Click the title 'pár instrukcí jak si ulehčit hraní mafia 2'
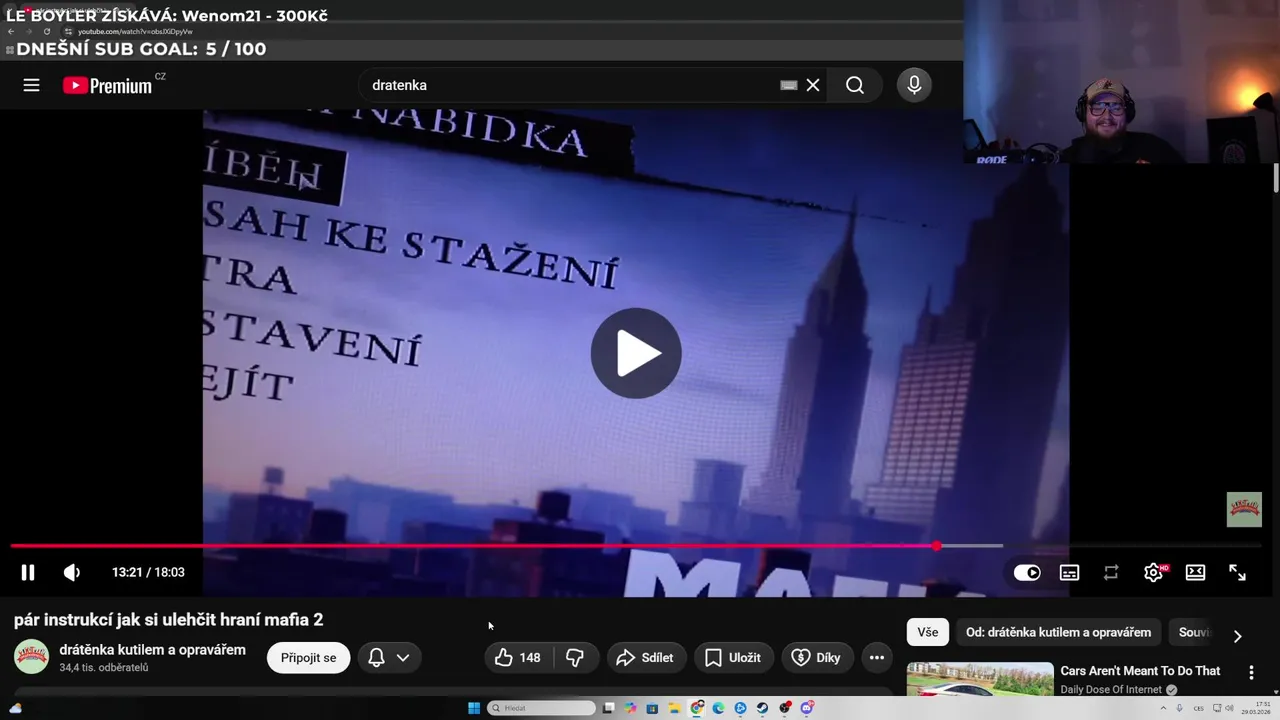Viewport: 1280px width, 720px height. coord(168,620)
